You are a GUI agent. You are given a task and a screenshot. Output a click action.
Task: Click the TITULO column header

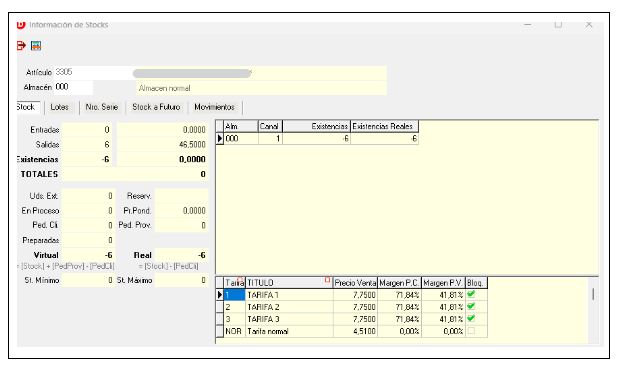tap(289, 283)
